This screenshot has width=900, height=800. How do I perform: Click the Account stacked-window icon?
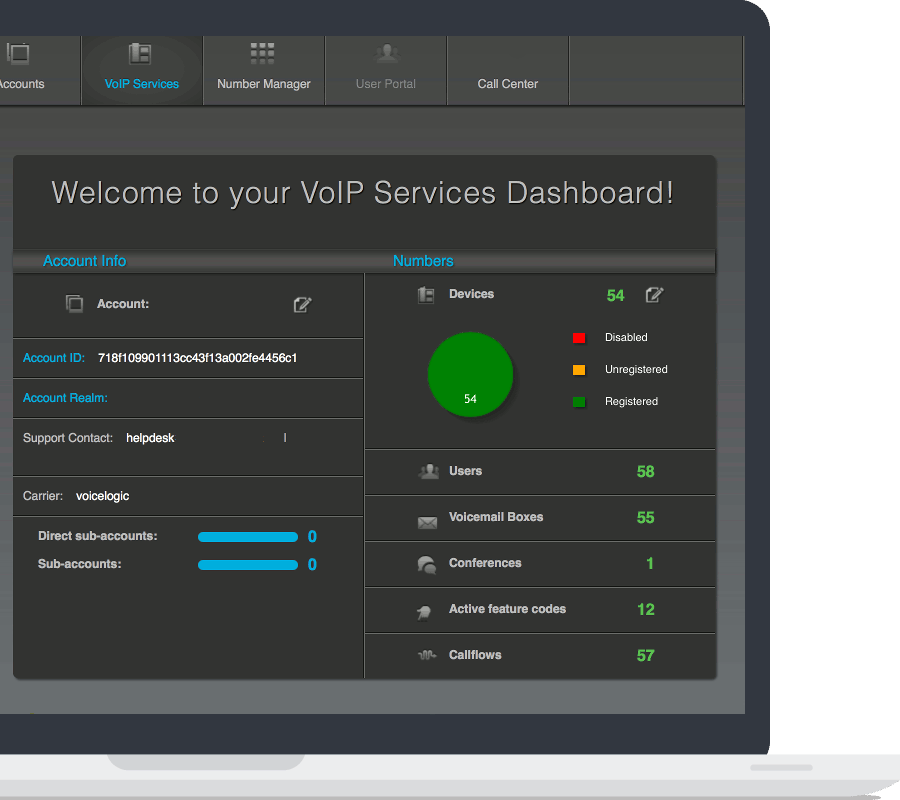pyautogui.click(x=75, y=304)
